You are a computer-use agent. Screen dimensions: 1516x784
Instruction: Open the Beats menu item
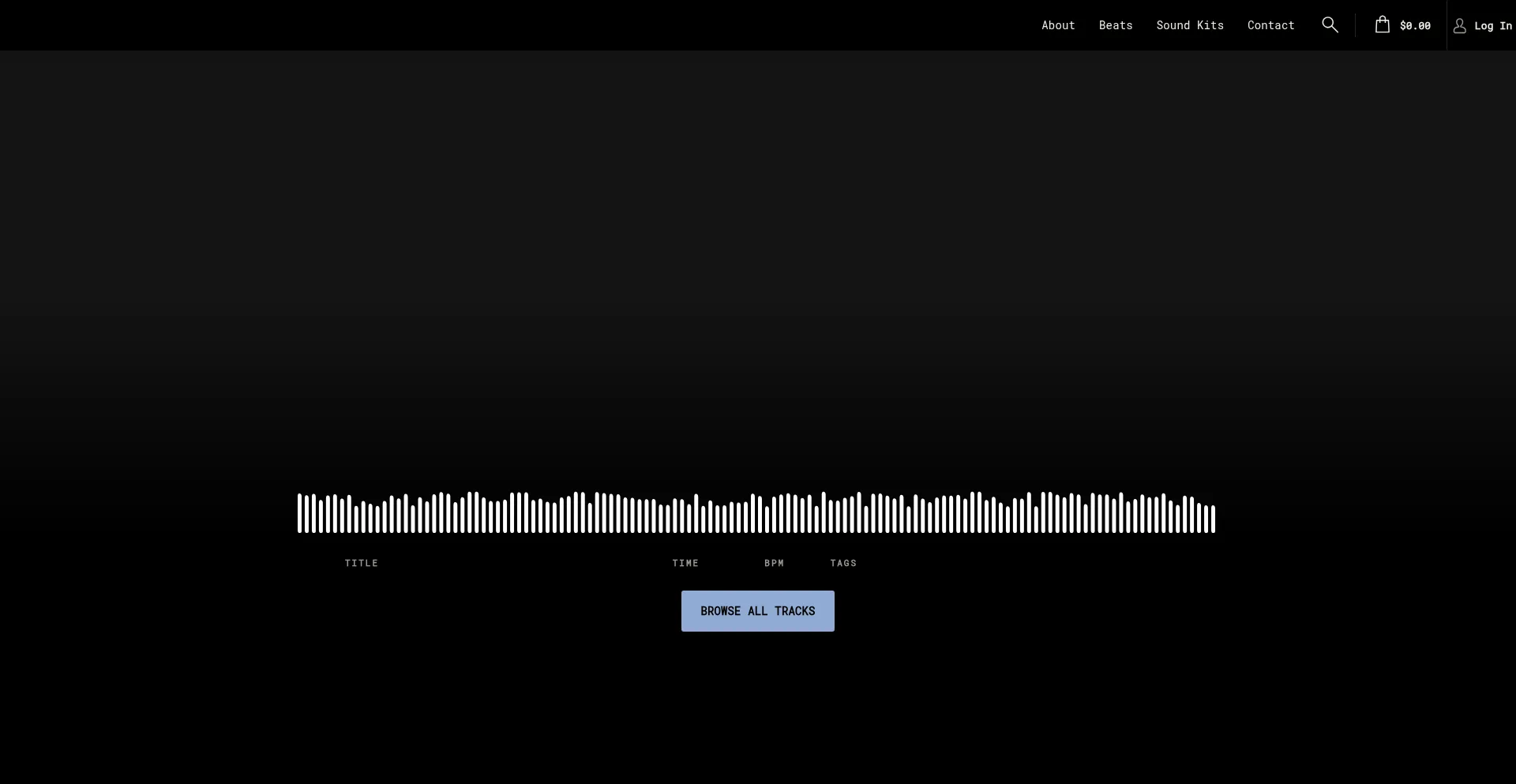click(x=1115, y=25)
